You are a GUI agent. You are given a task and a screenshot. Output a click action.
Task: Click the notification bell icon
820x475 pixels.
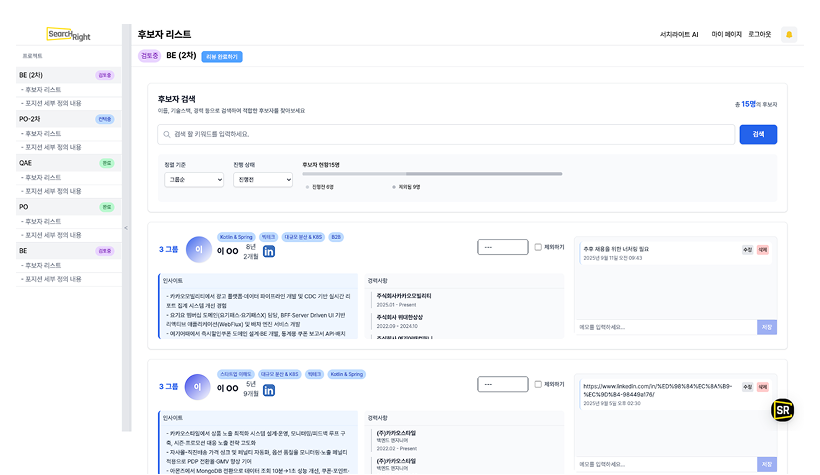click(789, 34)
